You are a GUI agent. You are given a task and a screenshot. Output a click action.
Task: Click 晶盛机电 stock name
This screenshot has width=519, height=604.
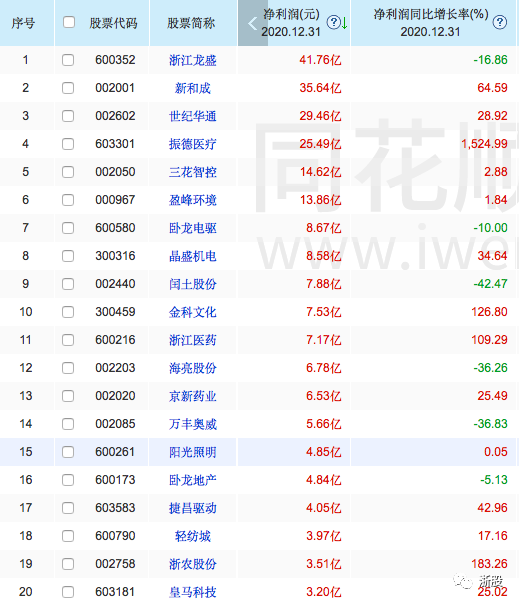[193, 256]
